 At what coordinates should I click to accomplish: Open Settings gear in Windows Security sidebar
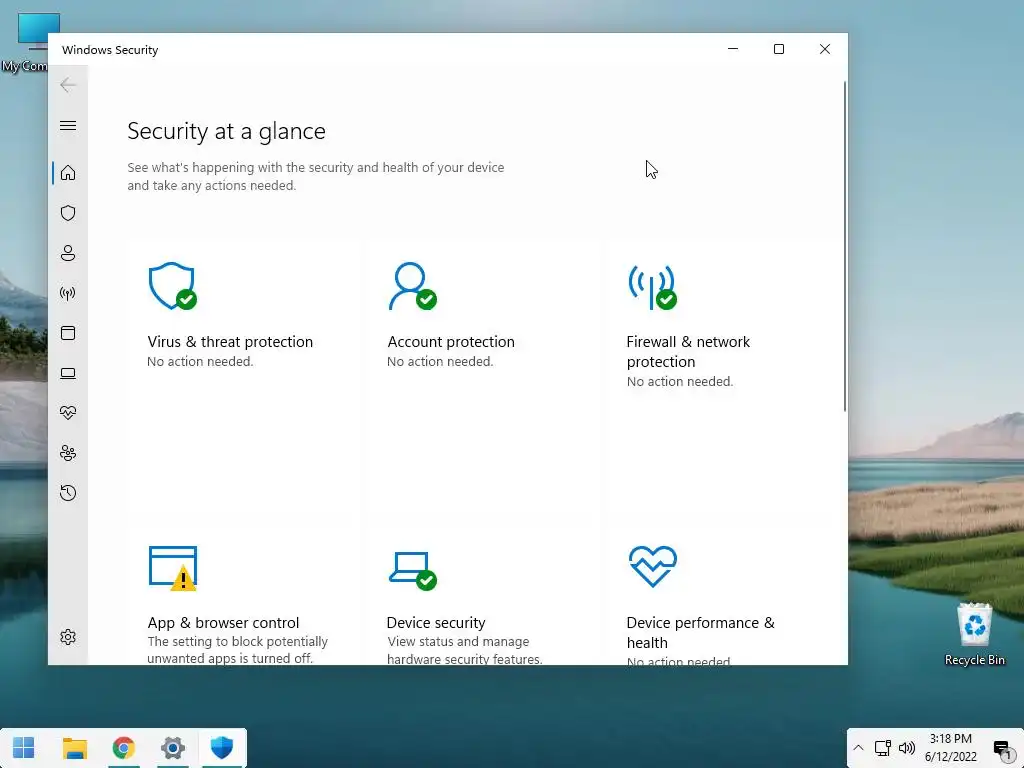pyautogui.click(x=68, y=637)
